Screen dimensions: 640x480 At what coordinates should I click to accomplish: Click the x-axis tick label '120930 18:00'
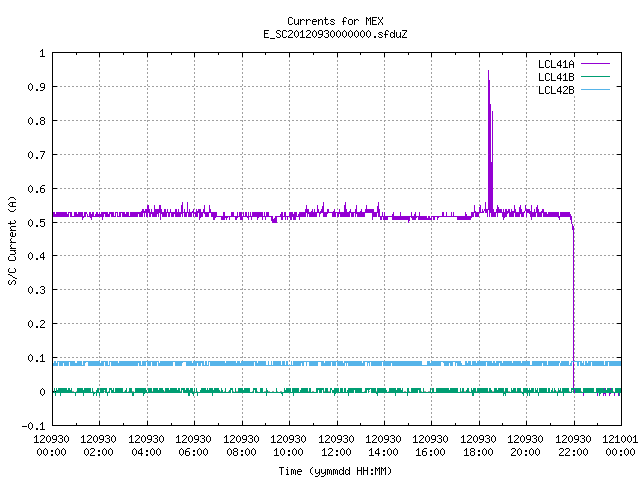tap(478, 446)
